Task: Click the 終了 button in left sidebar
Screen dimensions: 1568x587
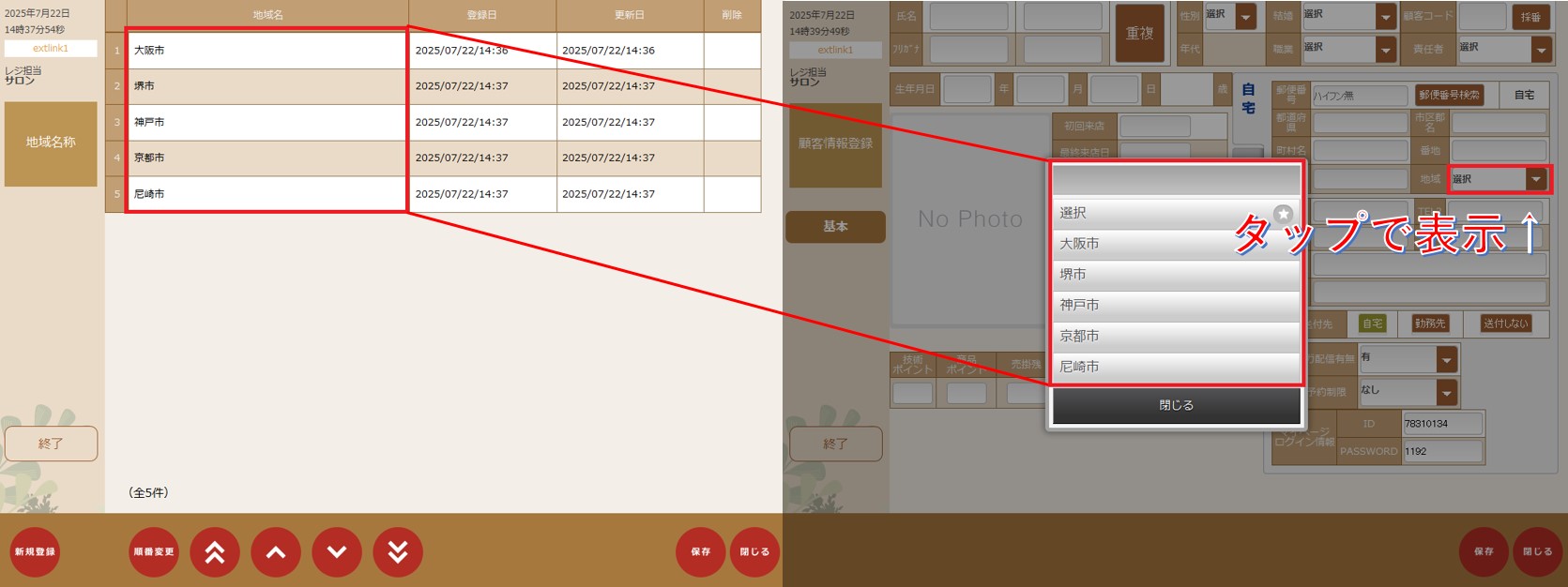Action: tap(51, 444)
